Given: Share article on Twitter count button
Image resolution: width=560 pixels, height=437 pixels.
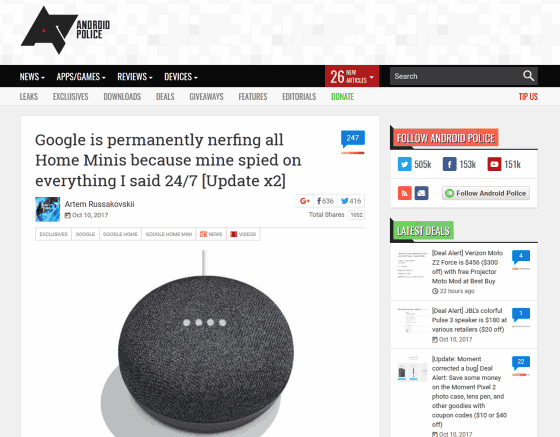Looking at the screenshot, I should tap(351, 201).
